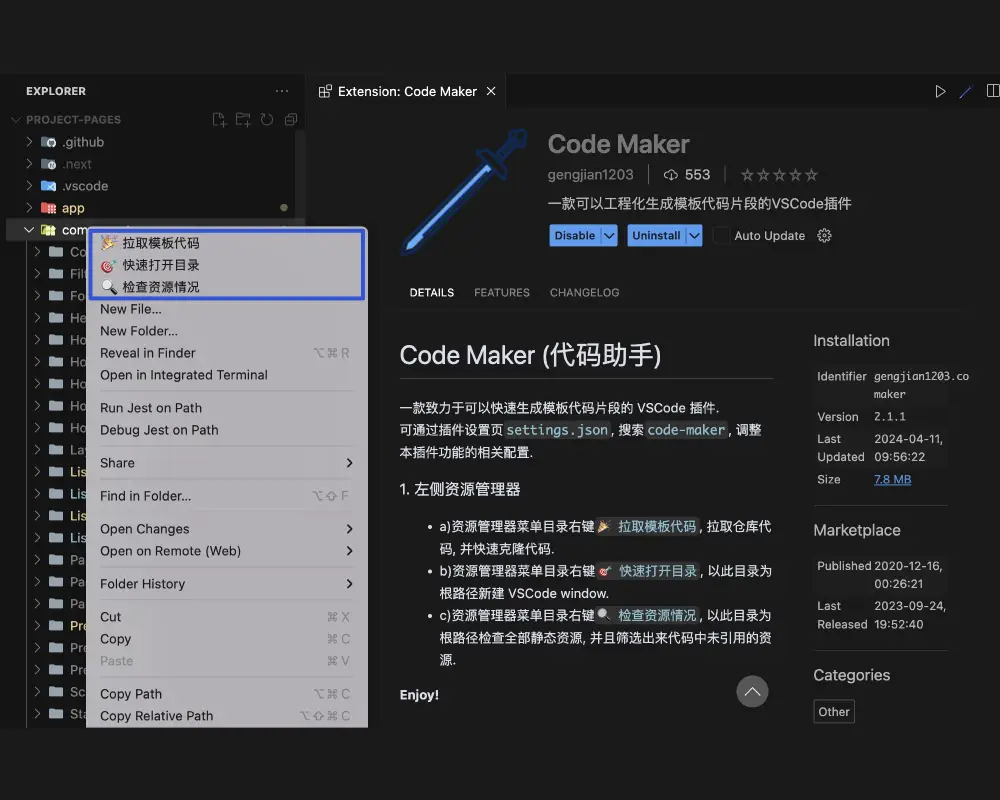
Task: Click the New File icon in Explorer header
Action: coord(219,120)
